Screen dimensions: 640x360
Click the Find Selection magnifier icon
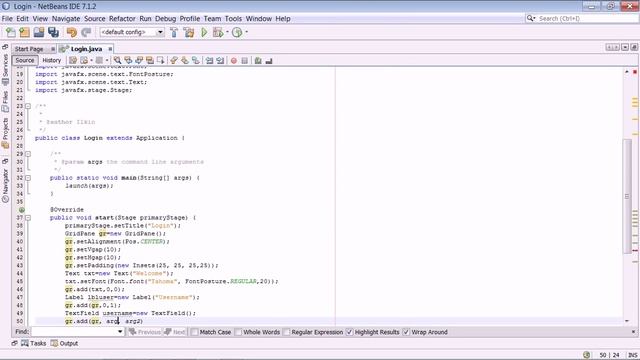tap(118, 60)
